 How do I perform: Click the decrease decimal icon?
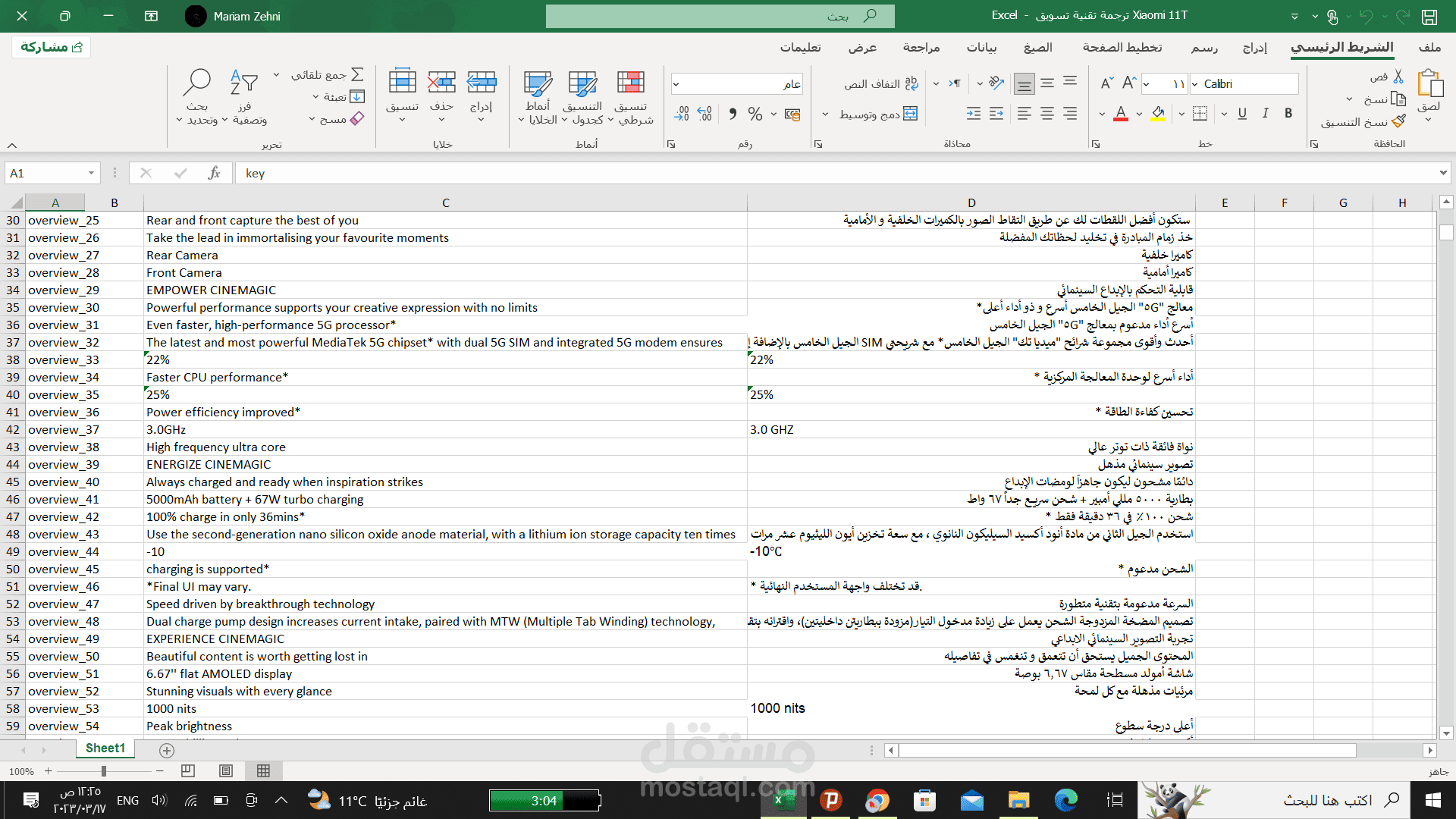coord(682,114)
